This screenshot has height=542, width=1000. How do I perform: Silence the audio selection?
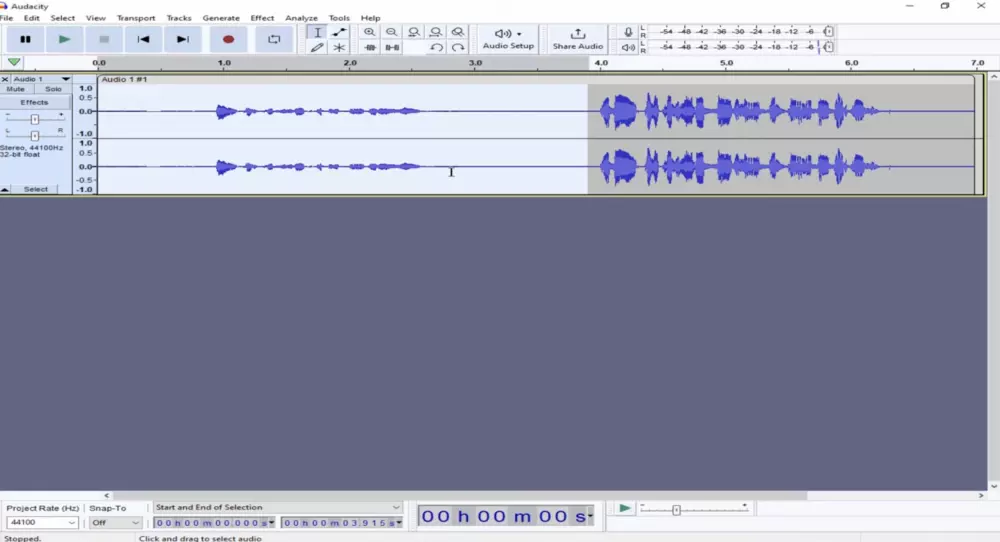pos(392,47)
